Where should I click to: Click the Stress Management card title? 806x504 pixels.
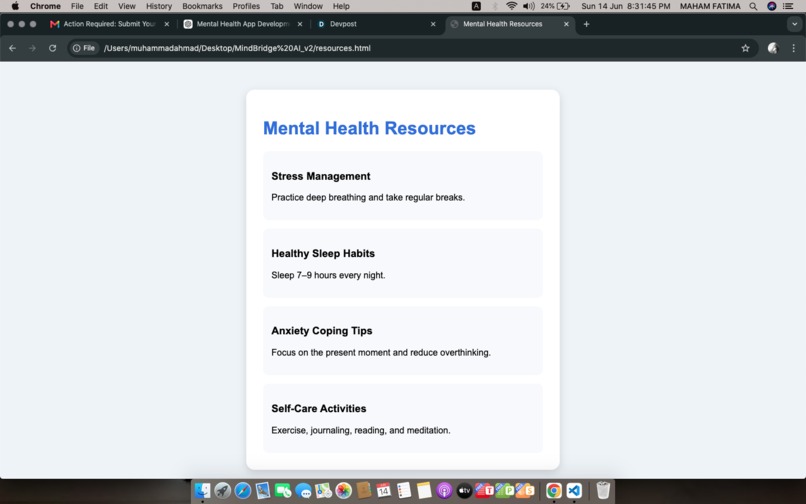click(321, 176)
